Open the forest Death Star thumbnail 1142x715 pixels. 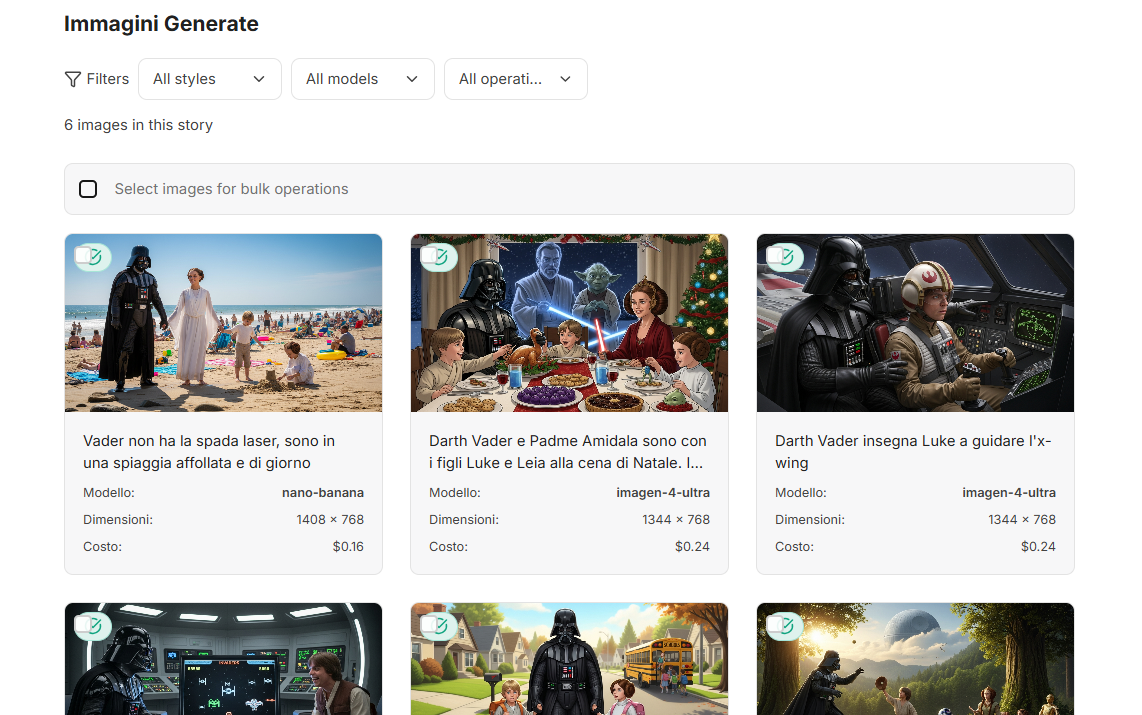point(915,665)
